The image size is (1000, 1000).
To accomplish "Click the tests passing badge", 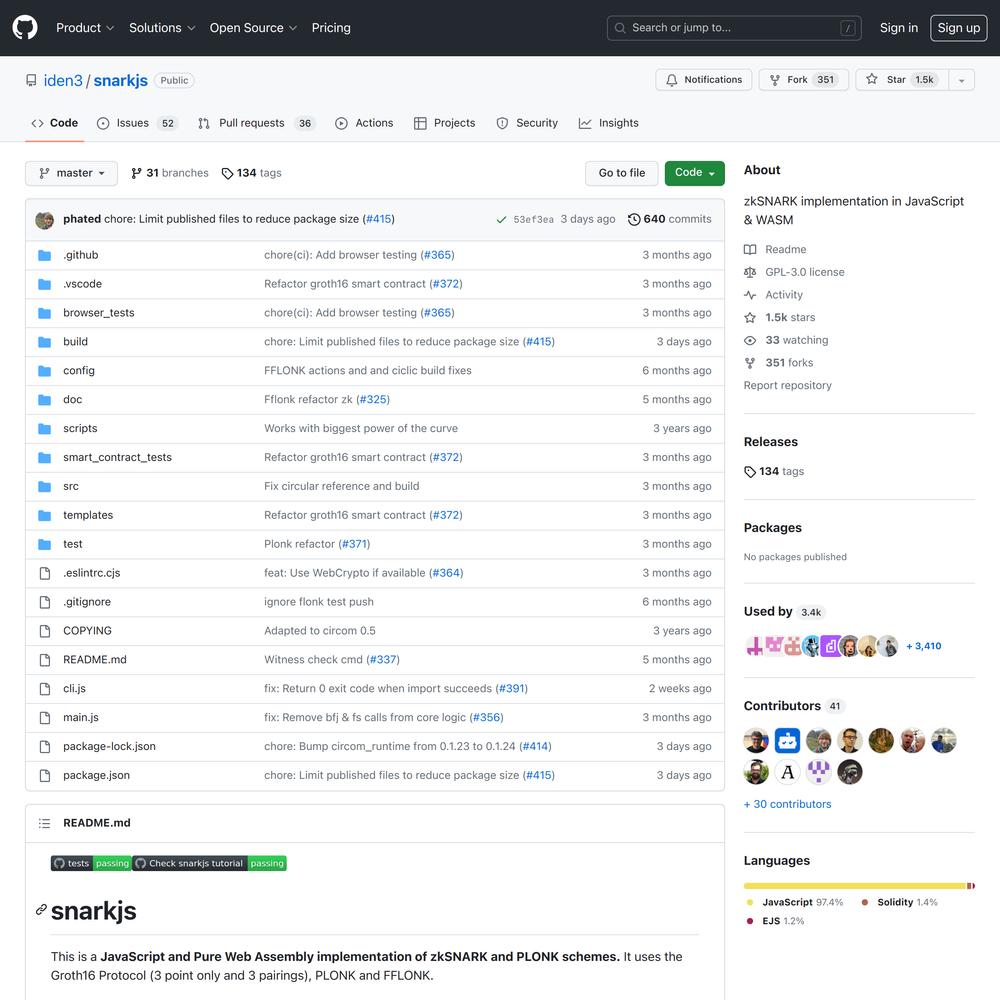I will tap(91, 864).
